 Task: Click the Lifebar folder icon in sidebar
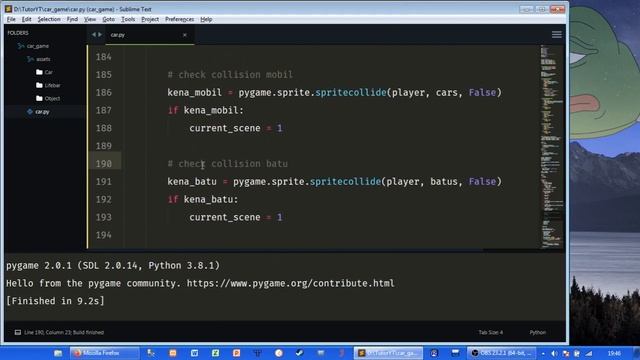pyautogui.click(x=39, y=85)
